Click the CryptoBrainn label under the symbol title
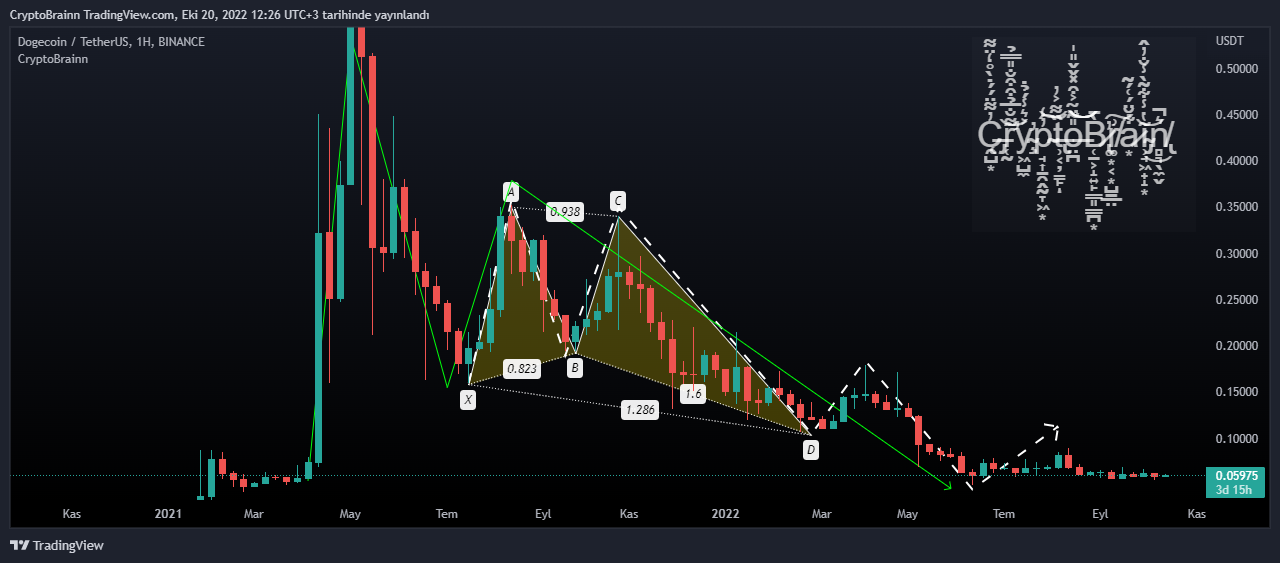Screen dimensions: 1280x563 click(x=53, y=59)
